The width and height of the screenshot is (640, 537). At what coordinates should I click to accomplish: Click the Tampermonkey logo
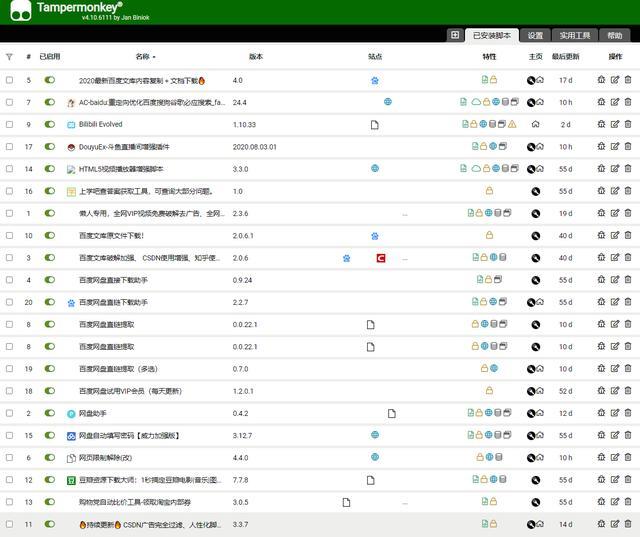click(x=21, y=10)
